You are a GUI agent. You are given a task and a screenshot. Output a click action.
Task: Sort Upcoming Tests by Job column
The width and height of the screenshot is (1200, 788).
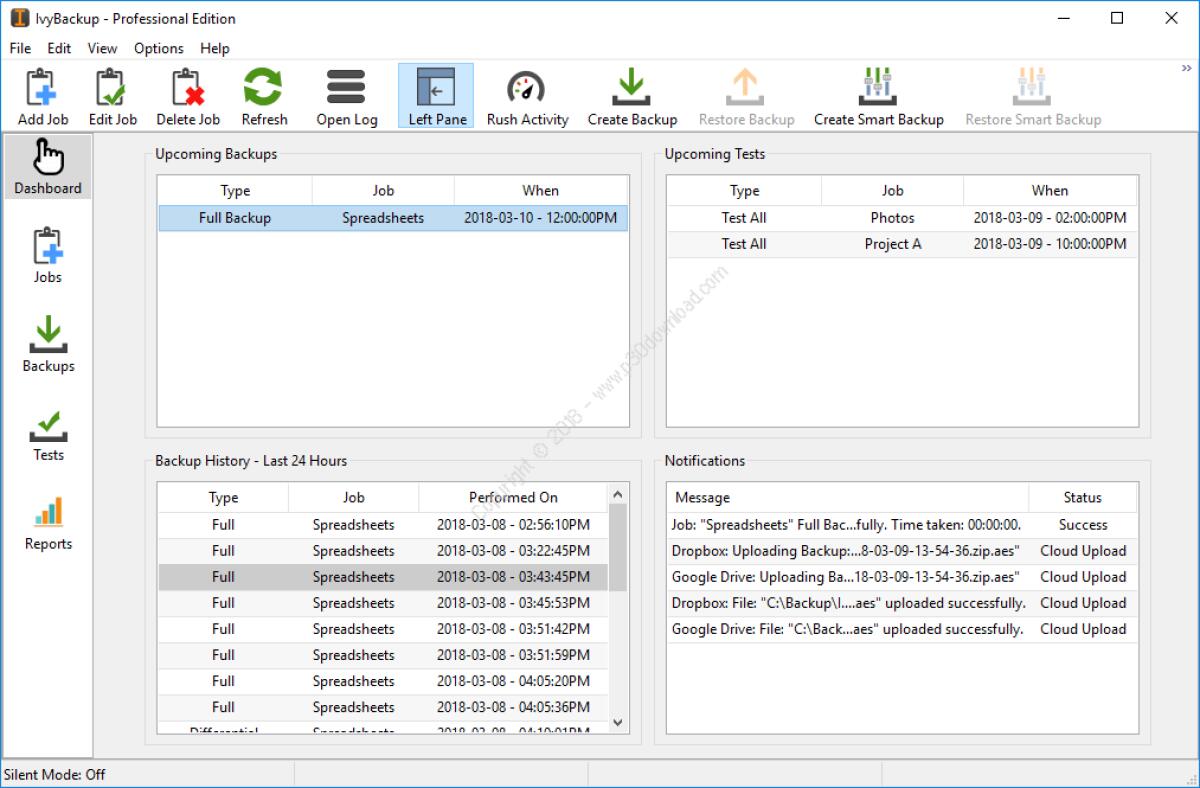(x=892, y=190)
